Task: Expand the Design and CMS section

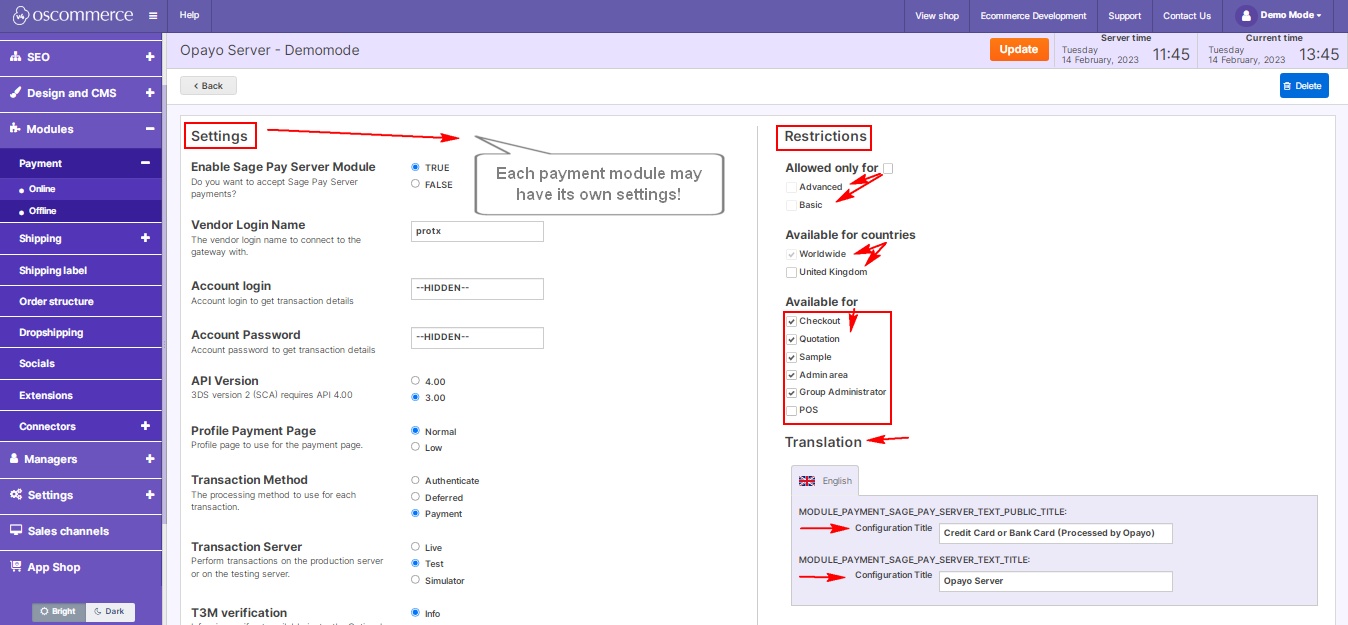Action: pyautogui.click(x=149, y=93)
